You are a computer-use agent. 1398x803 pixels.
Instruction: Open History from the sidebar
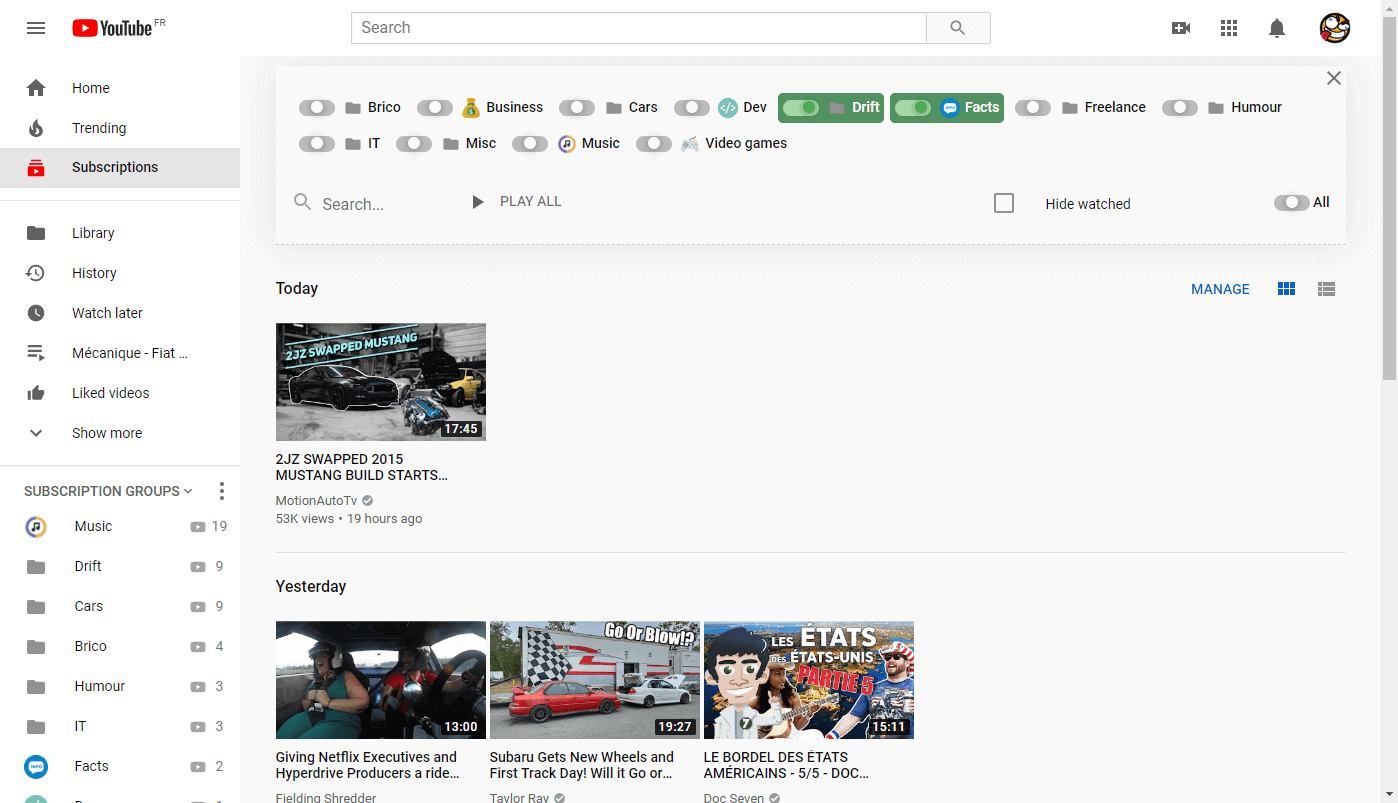pos(120,273)
